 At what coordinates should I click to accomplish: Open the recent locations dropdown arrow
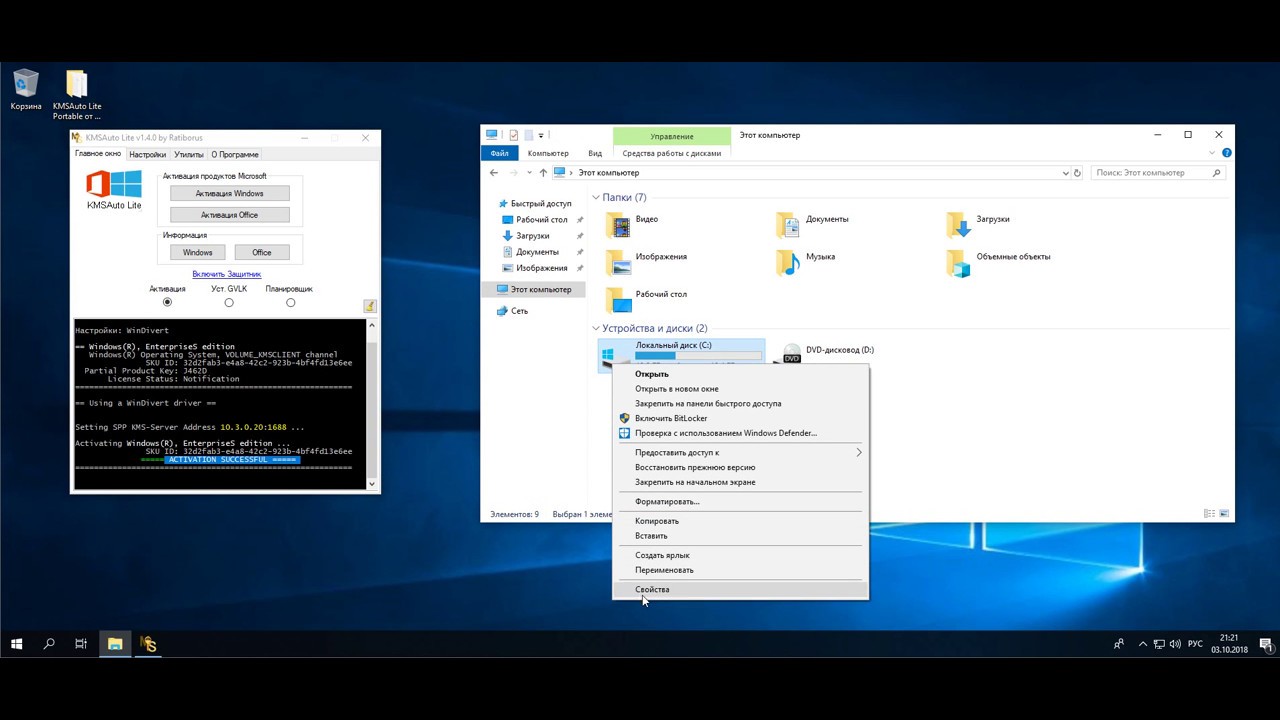coord(528,173)
